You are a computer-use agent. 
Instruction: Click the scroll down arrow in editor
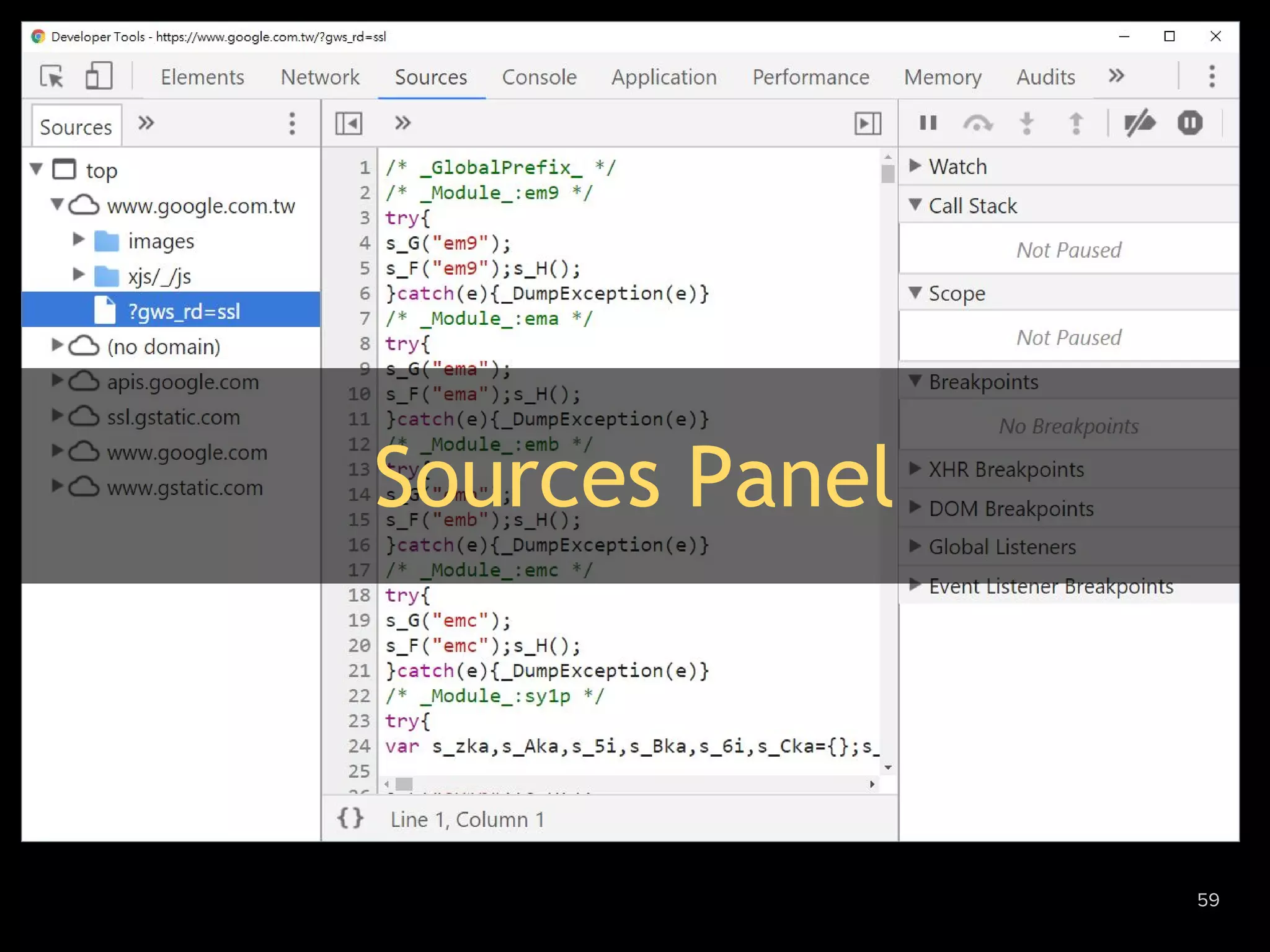pyautogui.click(x=888, y=767)
